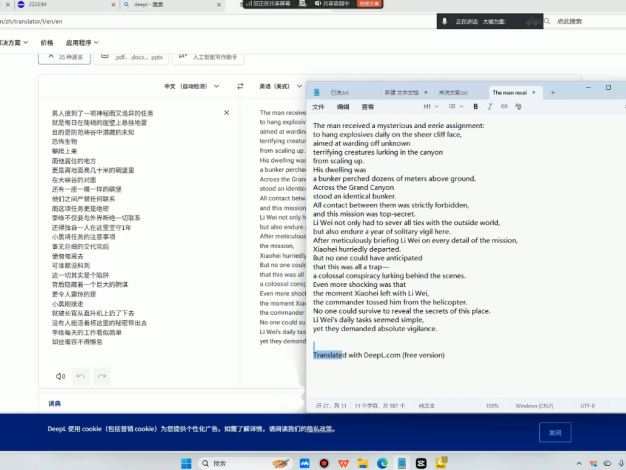
Task: Open the .pdf .docx .pptx file translation tab
Action: click(131, 57)
